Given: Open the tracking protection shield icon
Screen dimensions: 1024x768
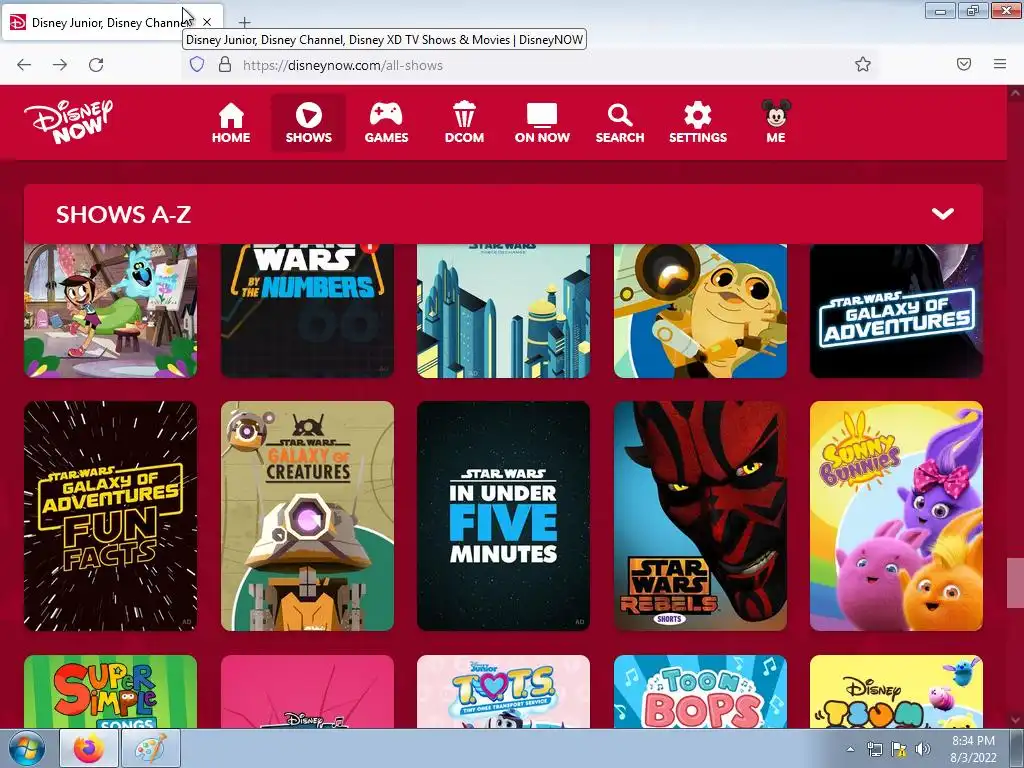Looking at the screenshot, I should pos(197,64).
